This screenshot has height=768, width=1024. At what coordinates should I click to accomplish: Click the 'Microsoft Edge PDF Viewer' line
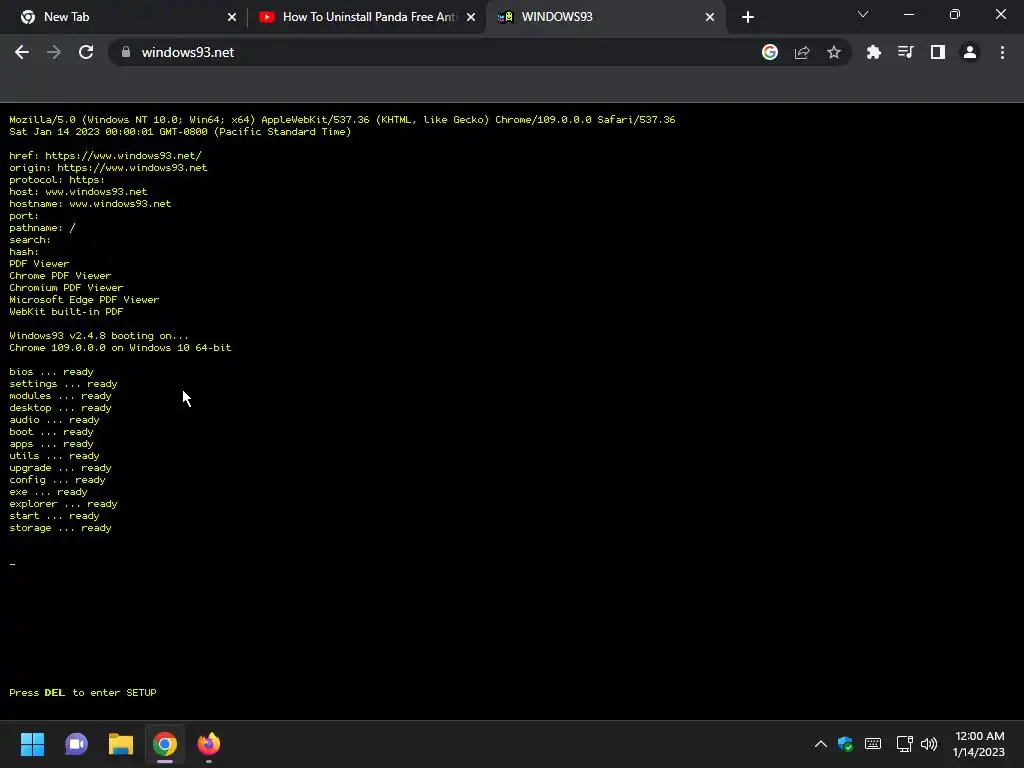pos(84,300)
